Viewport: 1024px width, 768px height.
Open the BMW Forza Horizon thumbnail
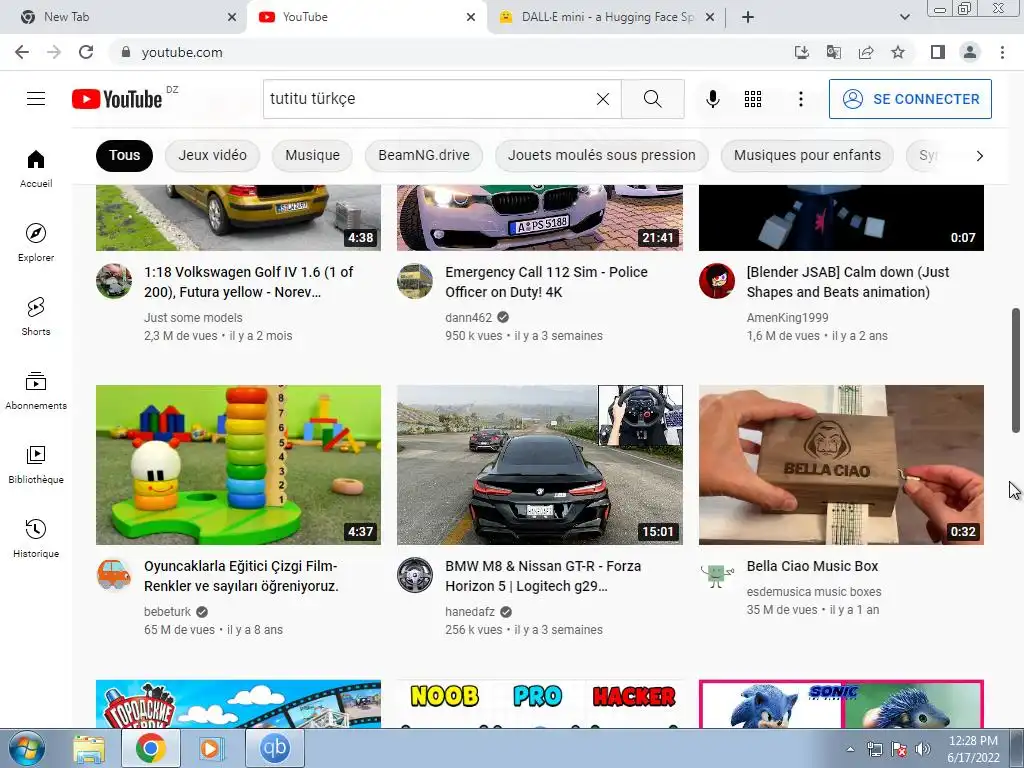[539, 465]
